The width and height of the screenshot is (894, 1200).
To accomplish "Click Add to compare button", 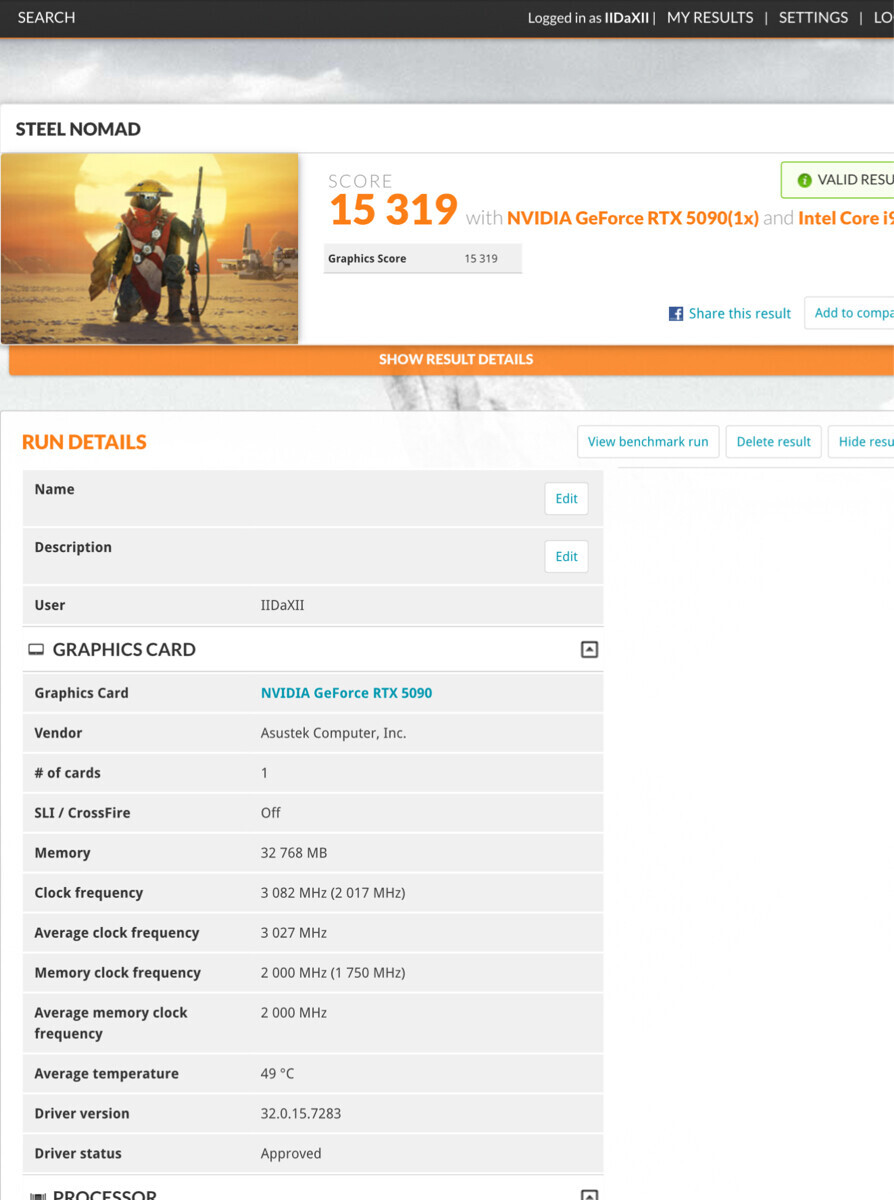I will click(x=852, y=313).
